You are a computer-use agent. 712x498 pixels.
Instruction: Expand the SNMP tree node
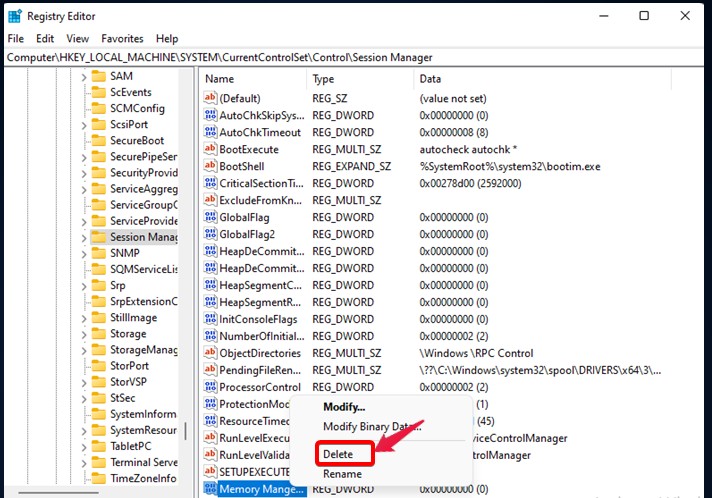[83, 254]
